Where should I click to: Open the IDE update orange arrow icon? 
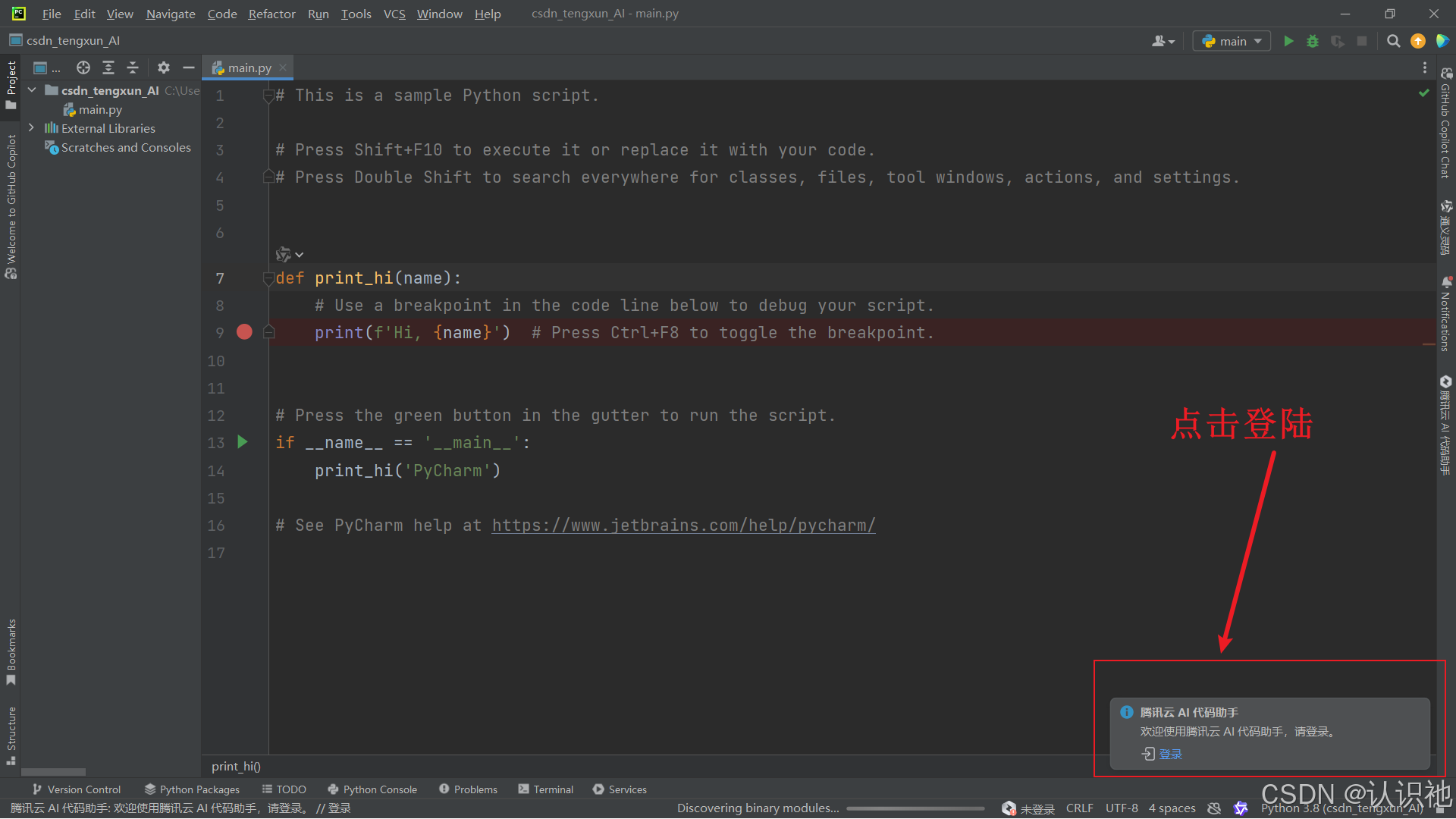click(x=1417, y=41)
